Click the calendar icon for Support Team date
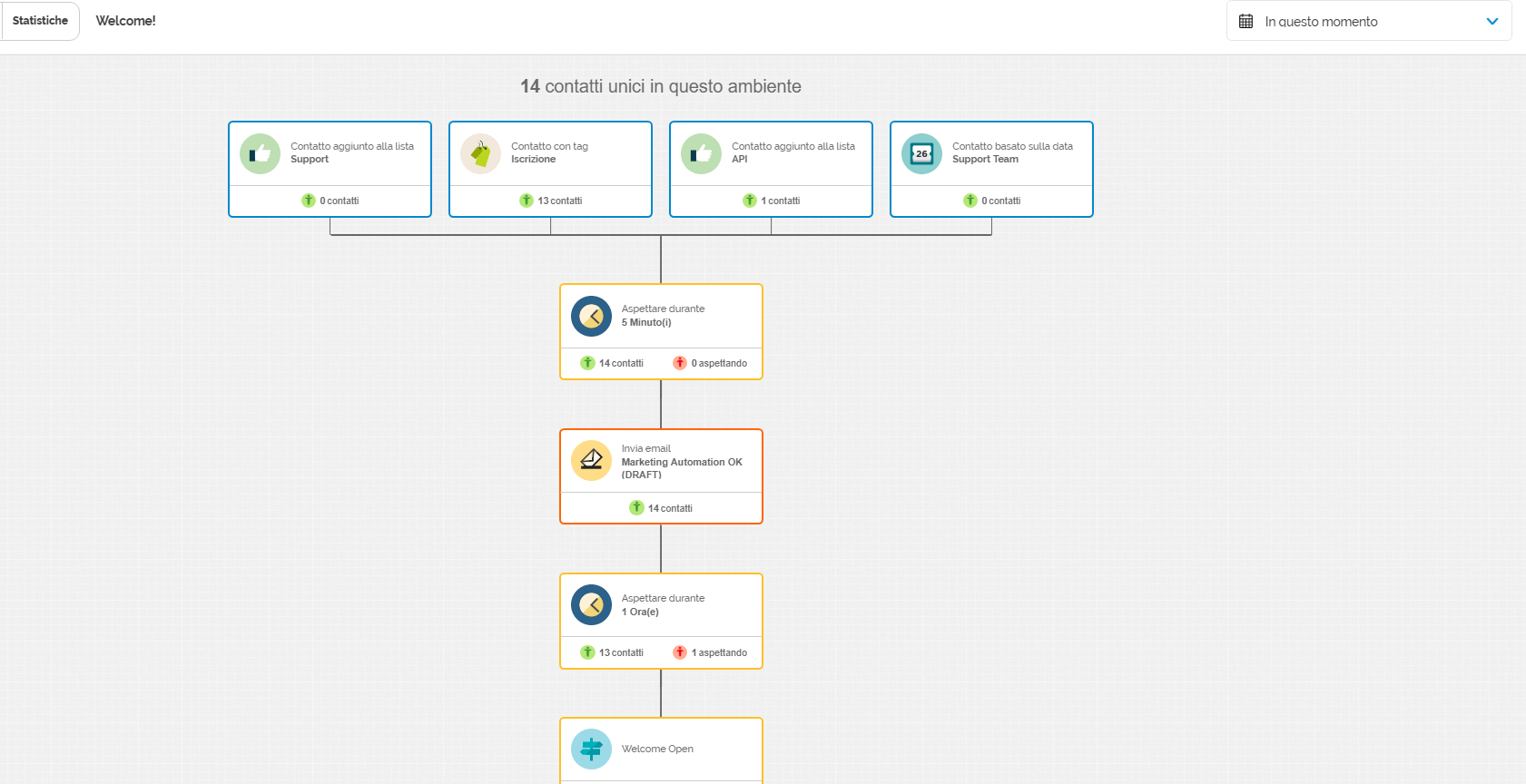Screen dimensions: 1526x784 click(x=921, y=154)
